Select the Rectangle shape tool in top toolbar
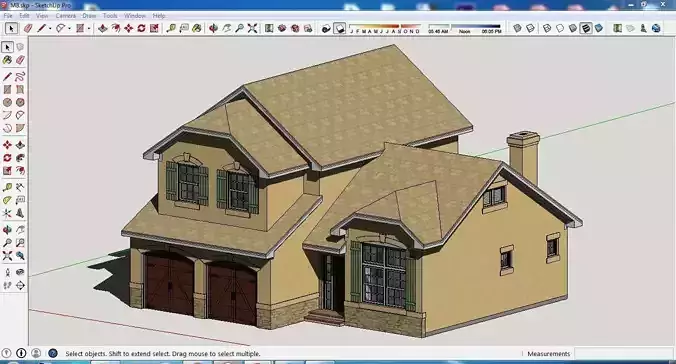Screen dimensions: 676x364 (80, 28)
